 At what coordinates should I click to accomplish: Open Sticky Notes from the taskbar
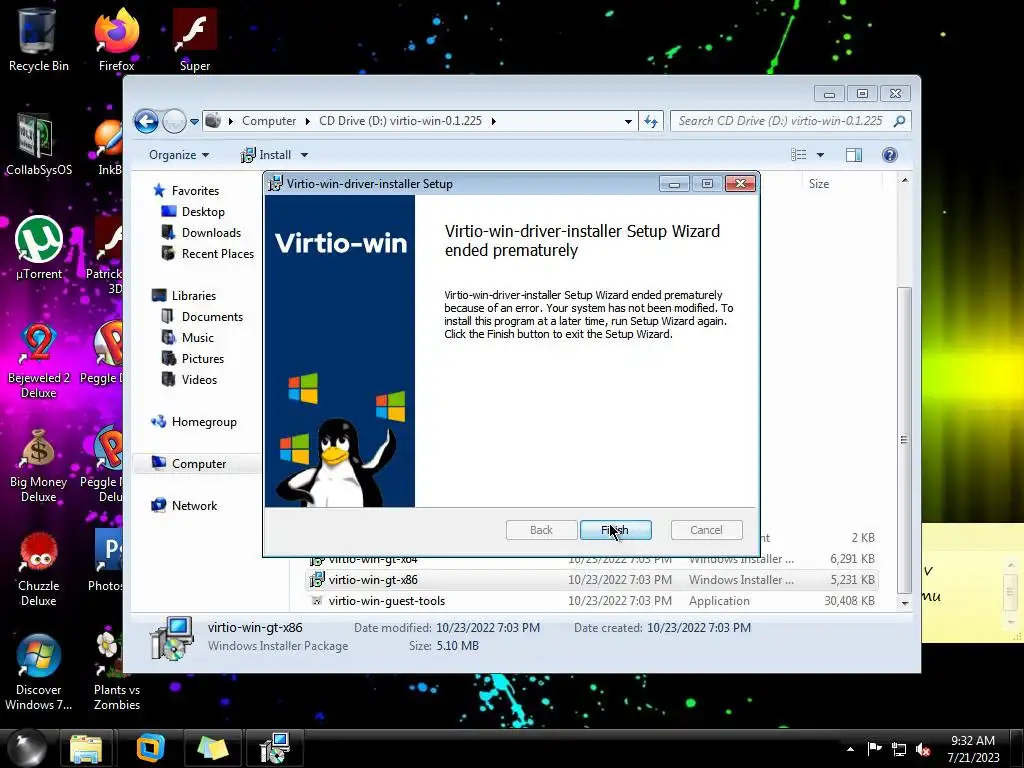[x=213, y=748]
